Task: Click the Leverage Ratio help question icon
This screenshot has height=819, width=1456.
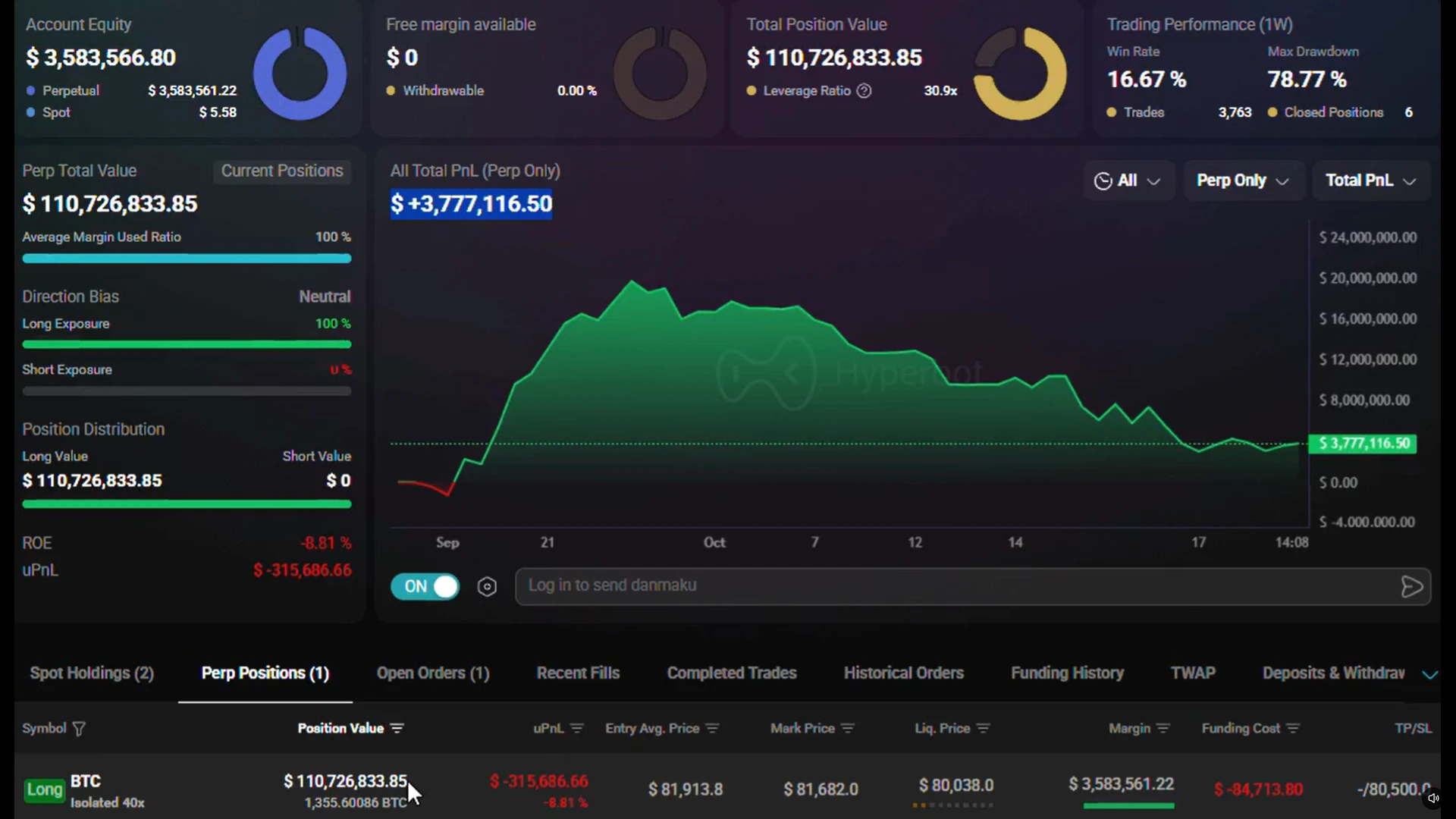Action: pos(864,91)
